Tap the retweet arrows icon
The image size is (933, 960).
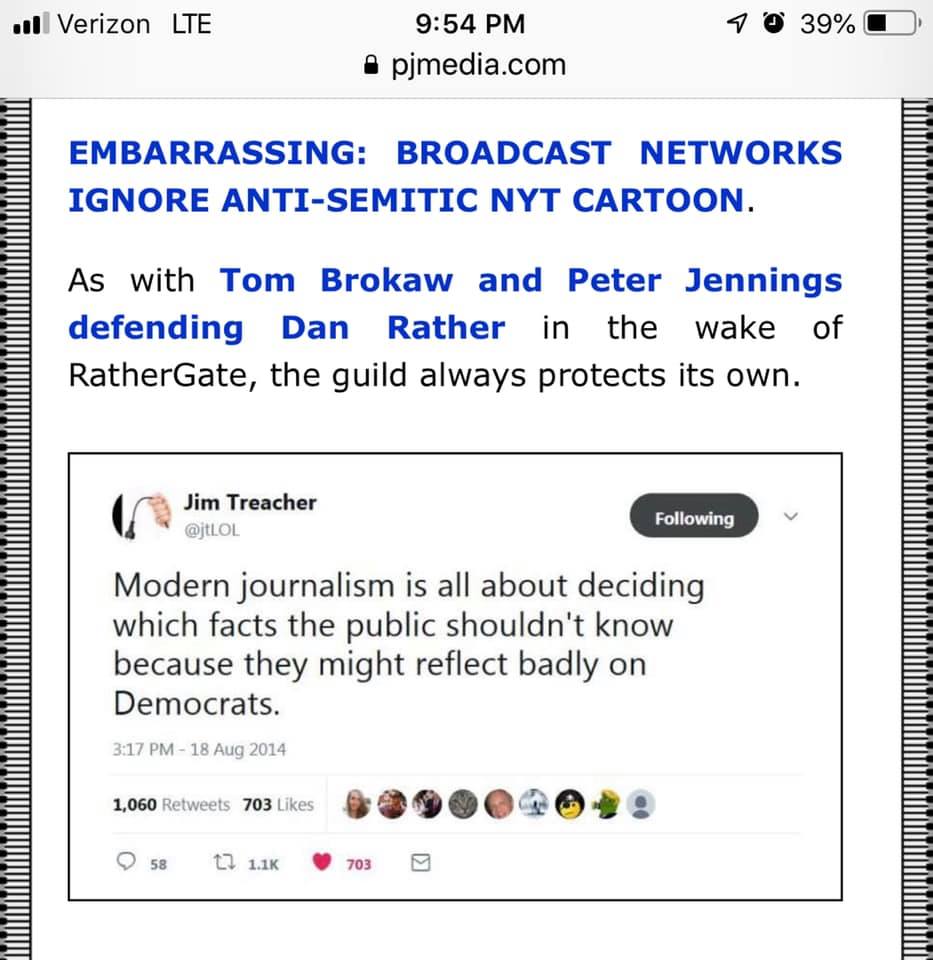tap(224, 863)
